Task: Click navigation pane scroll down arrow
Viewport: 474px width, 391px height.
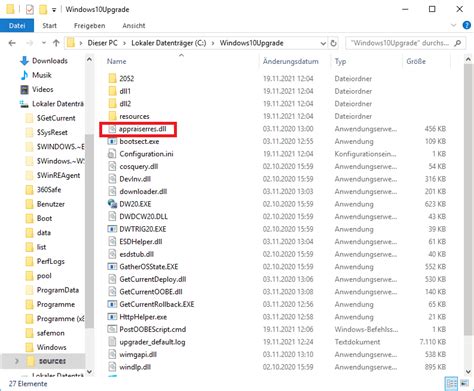Action: [x=89, y=372]
